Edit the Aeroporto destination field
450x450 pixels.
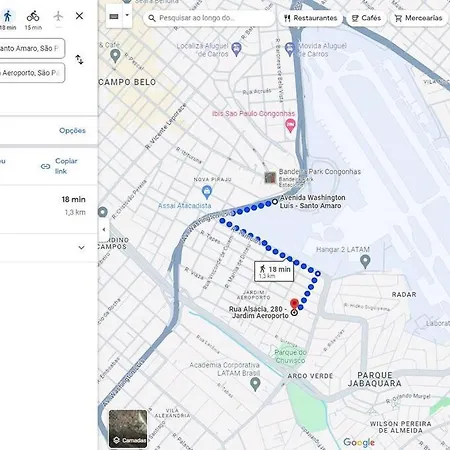coord(32,73)
